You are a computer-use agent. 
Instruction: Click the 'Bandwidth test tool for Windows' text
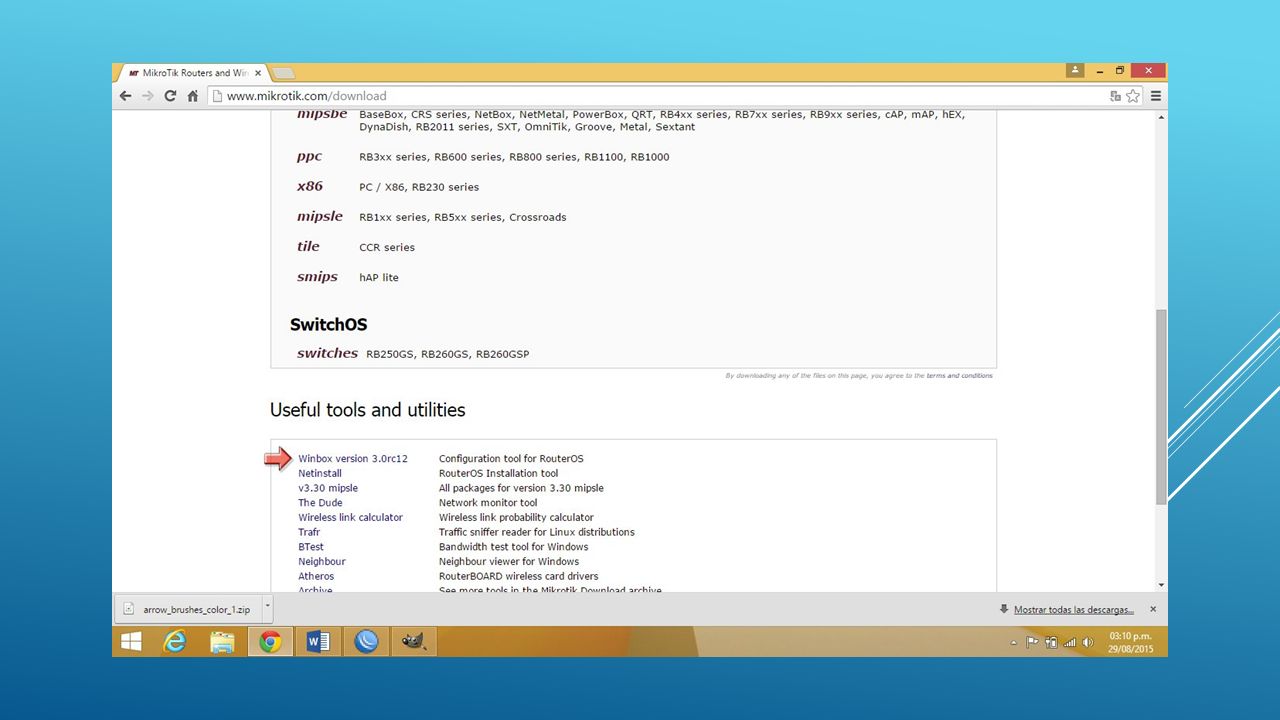coord(513,547)
